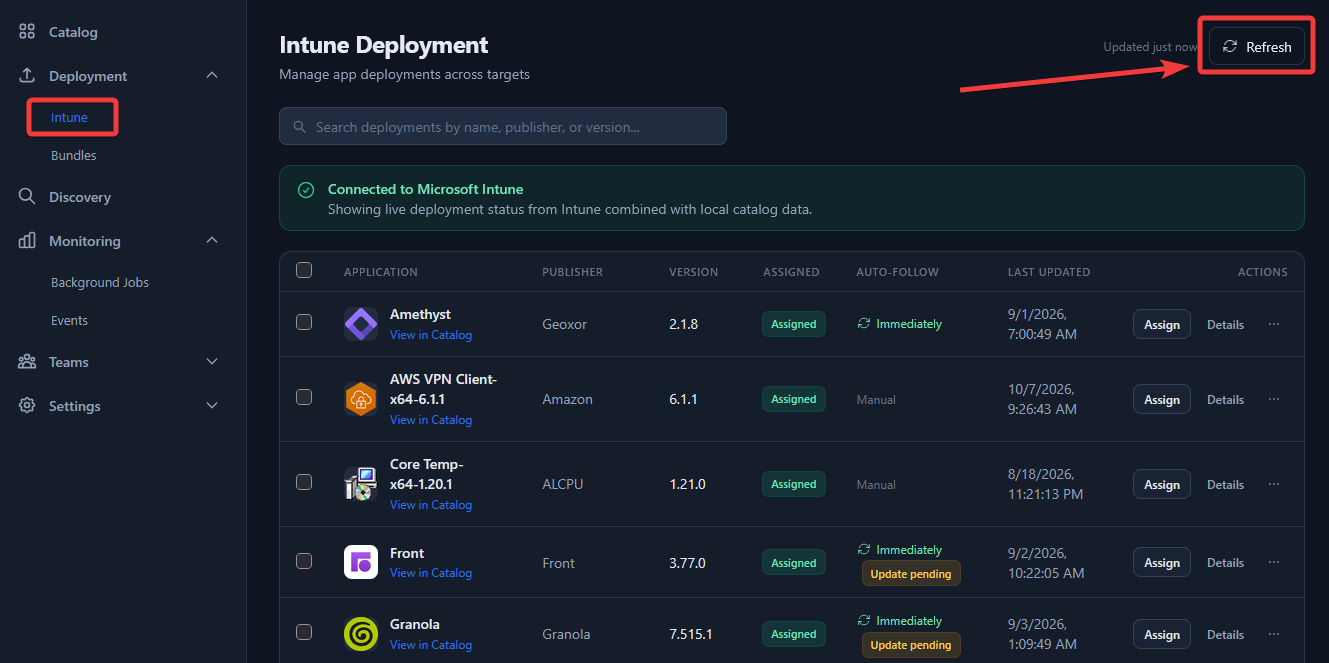Open the Catalog grid icon in sidebar
Image resolution: width=1329 pixels, height=663 pixels.
(27, 32)
